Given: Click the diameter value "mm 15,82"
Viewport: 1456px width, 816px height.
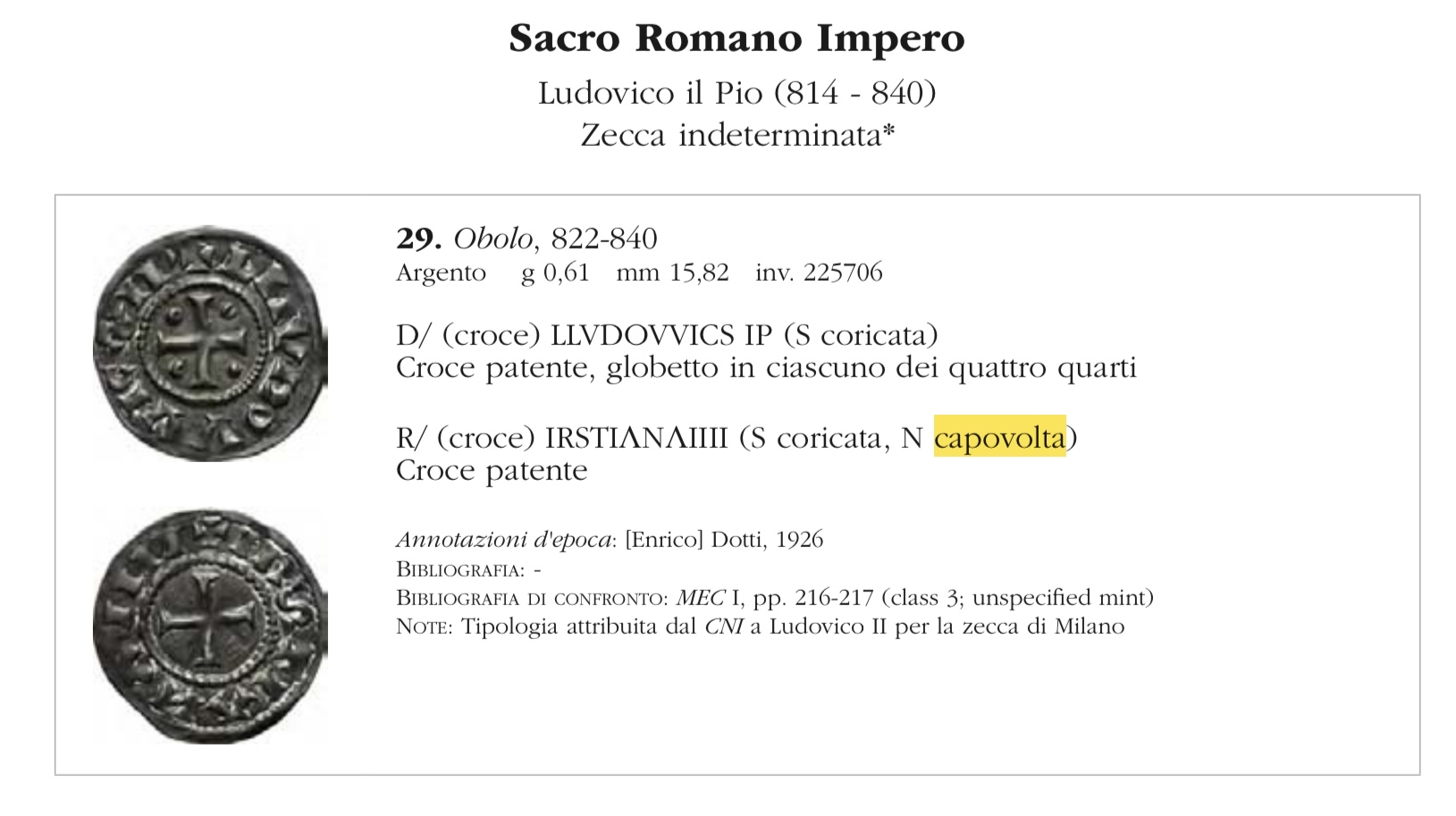Looking at the screenshot, I should point(672,273).
